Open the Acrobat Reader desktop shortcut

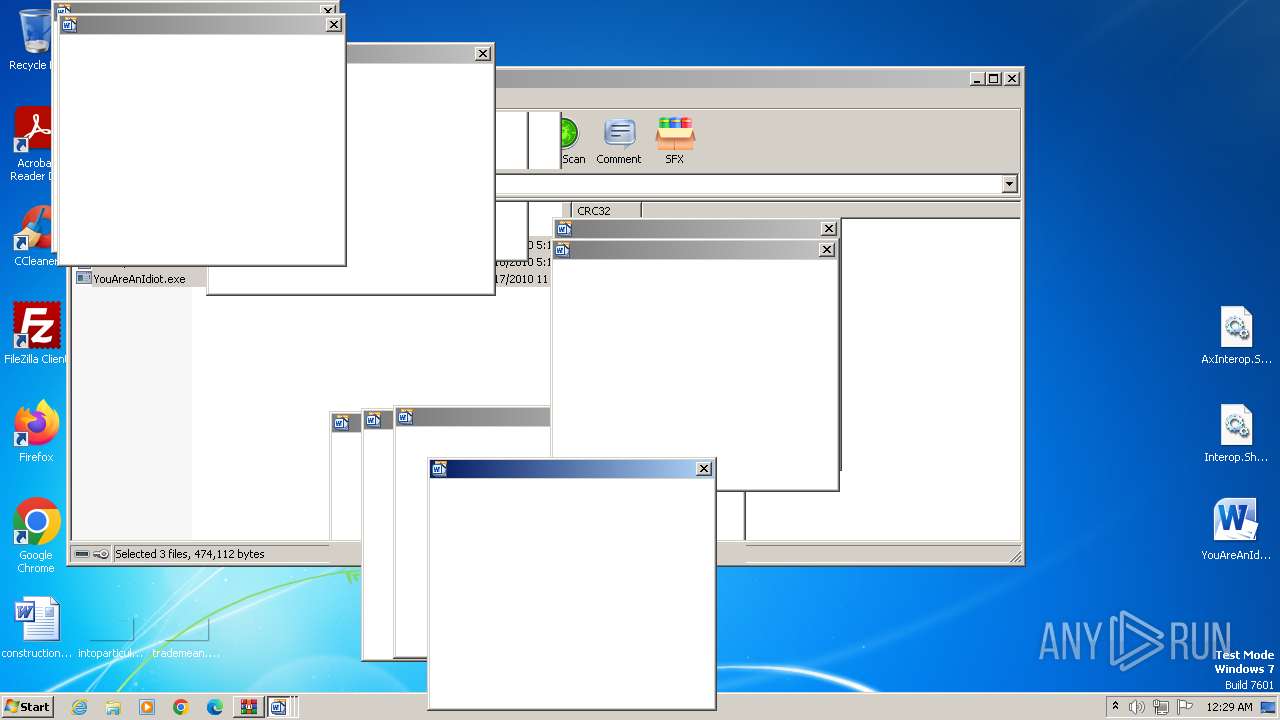[34, 145]
